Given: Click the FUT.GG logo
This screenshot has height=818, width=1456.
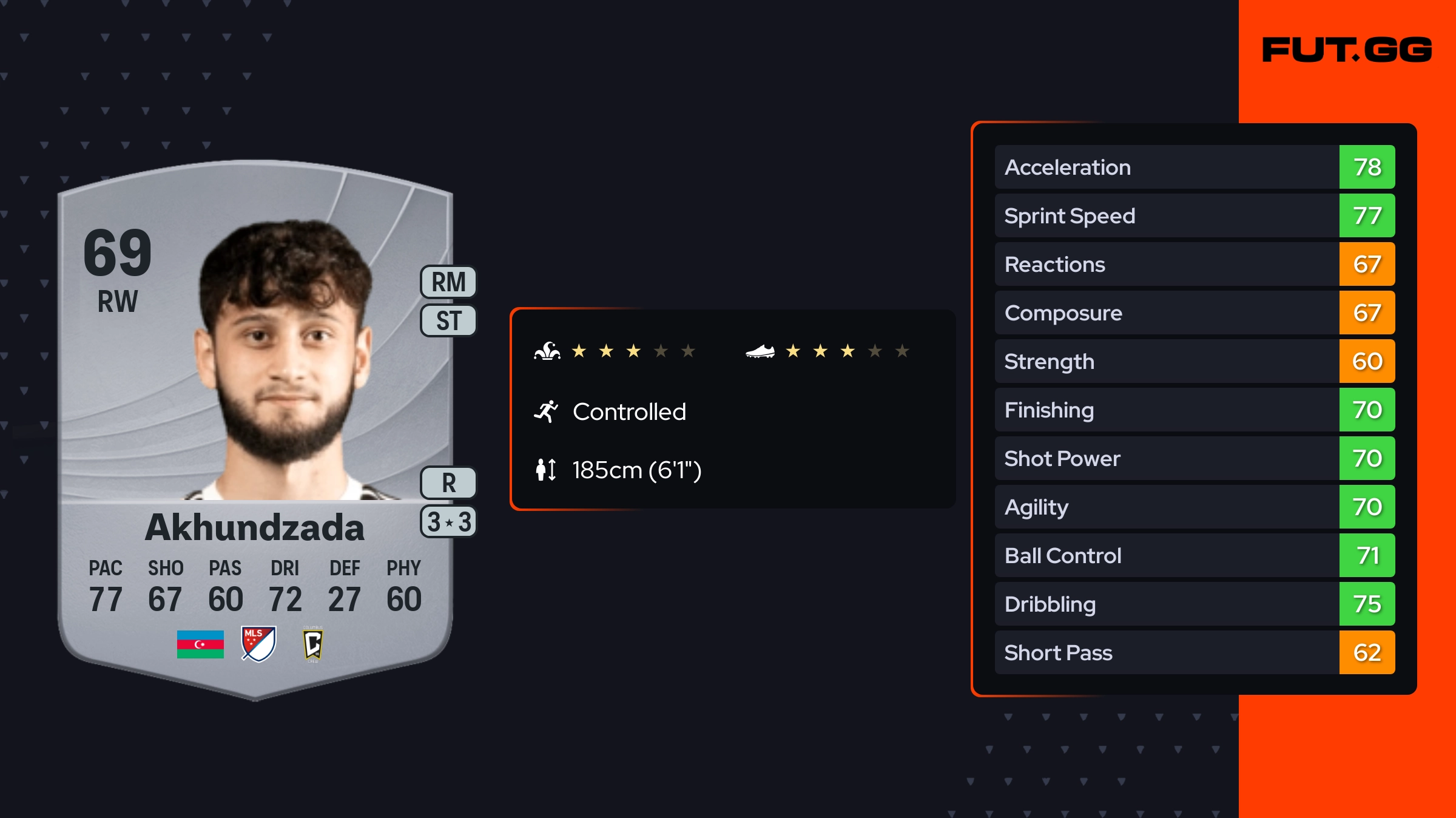Looking at the screenshot, I should (x=1347, y=50).
